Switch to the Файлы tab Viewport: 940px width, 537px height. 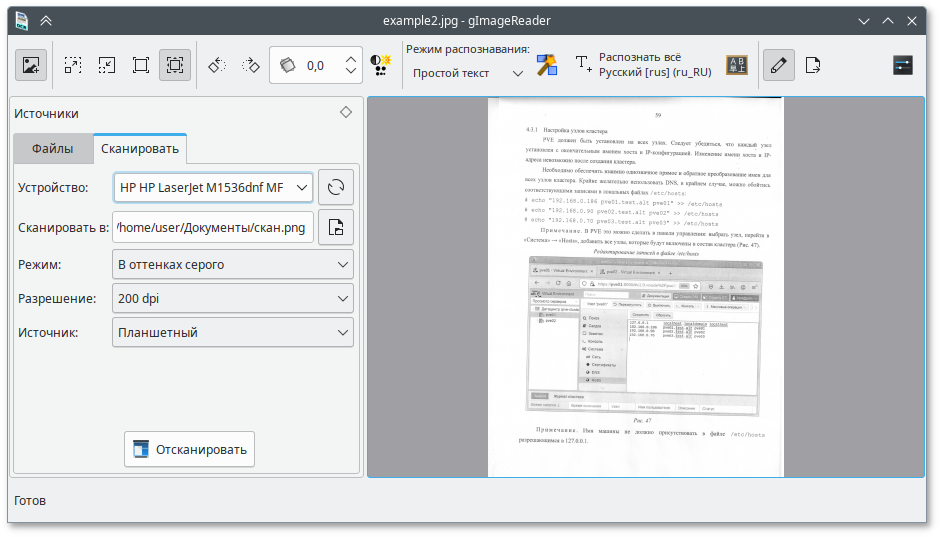[x=53, y=149]
